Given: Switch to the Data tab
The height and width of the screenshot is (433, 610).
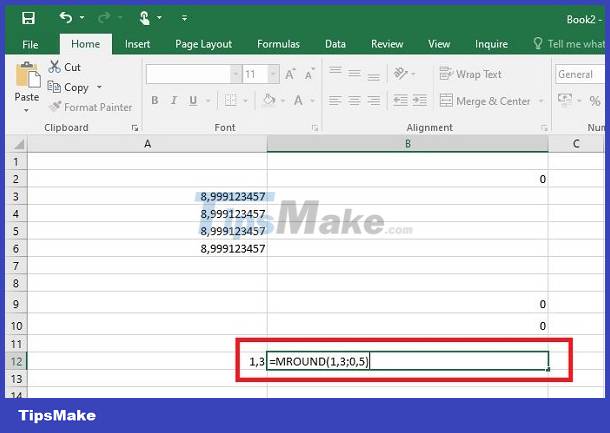Looking at the screenshot, I should (x=335, y=44).
